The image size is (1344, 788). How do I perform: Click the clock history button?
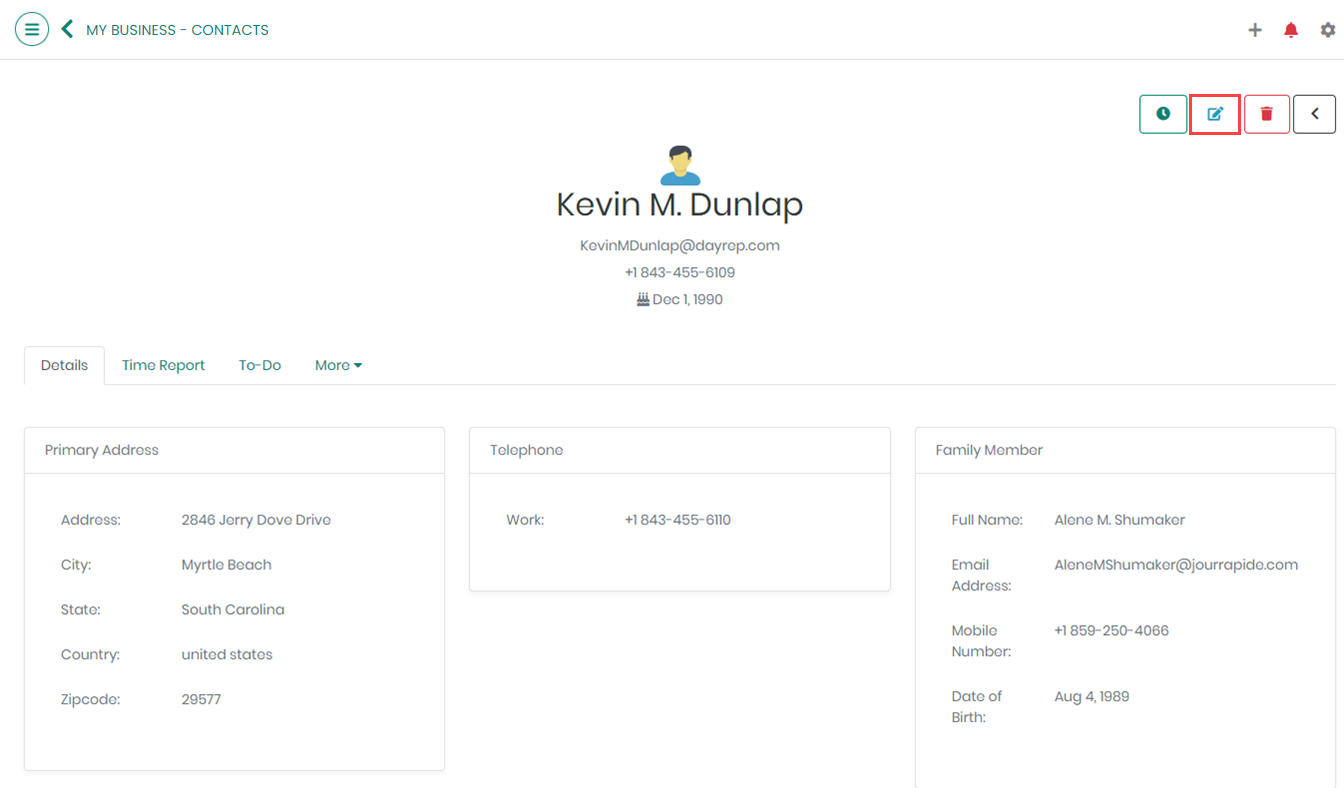pyautogui.click(x=1163, y=114)
